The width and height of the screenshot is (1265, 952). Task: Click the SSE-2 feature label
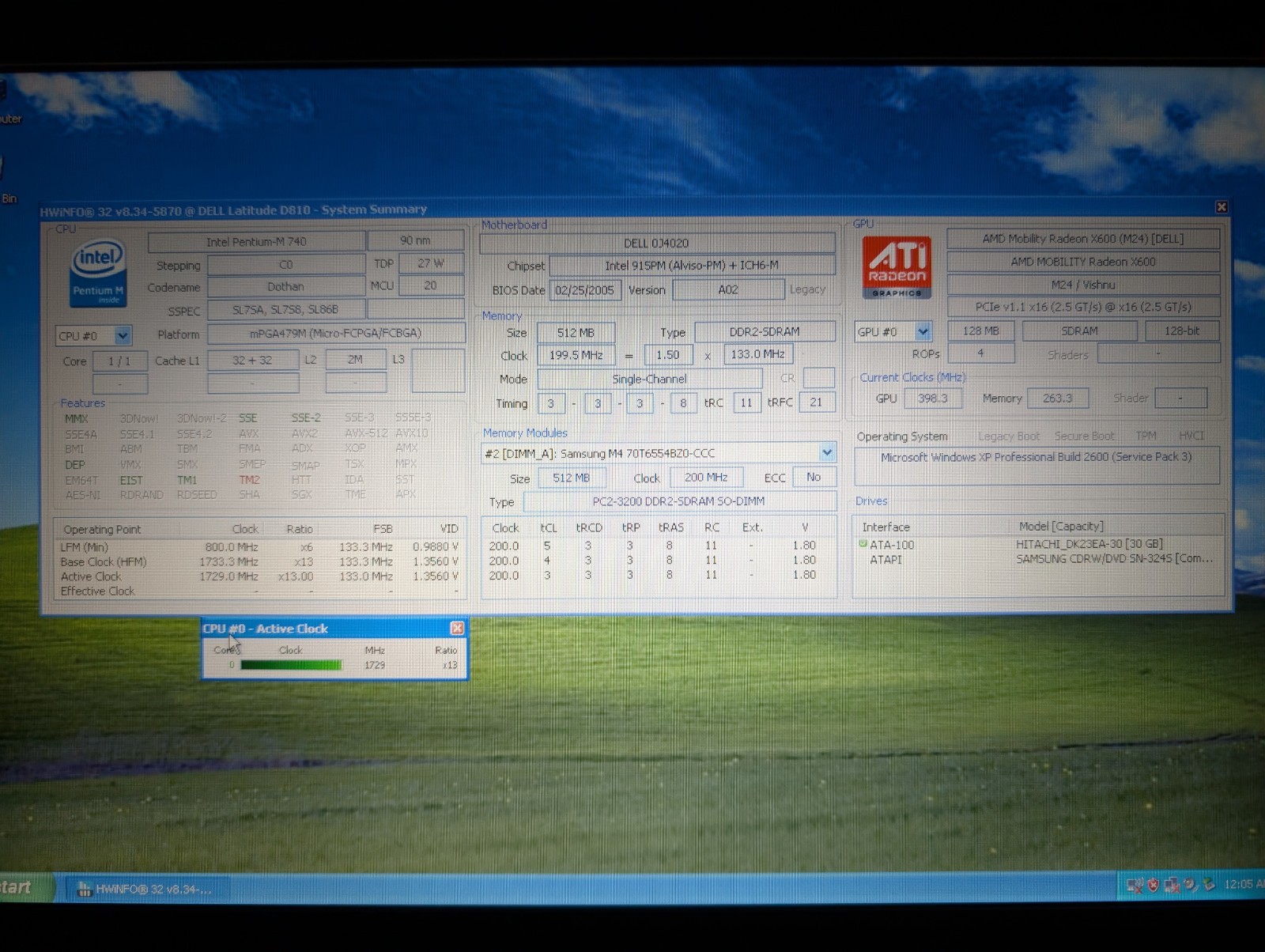pos(306,417)
